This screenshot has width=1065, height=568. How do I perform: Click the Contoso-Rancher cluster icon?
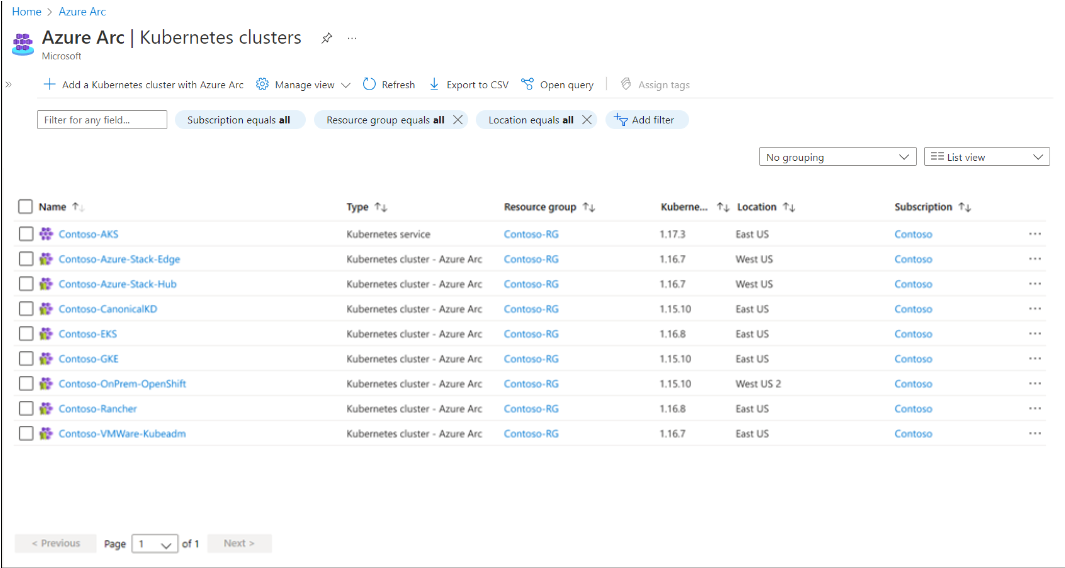pos(46,408)
